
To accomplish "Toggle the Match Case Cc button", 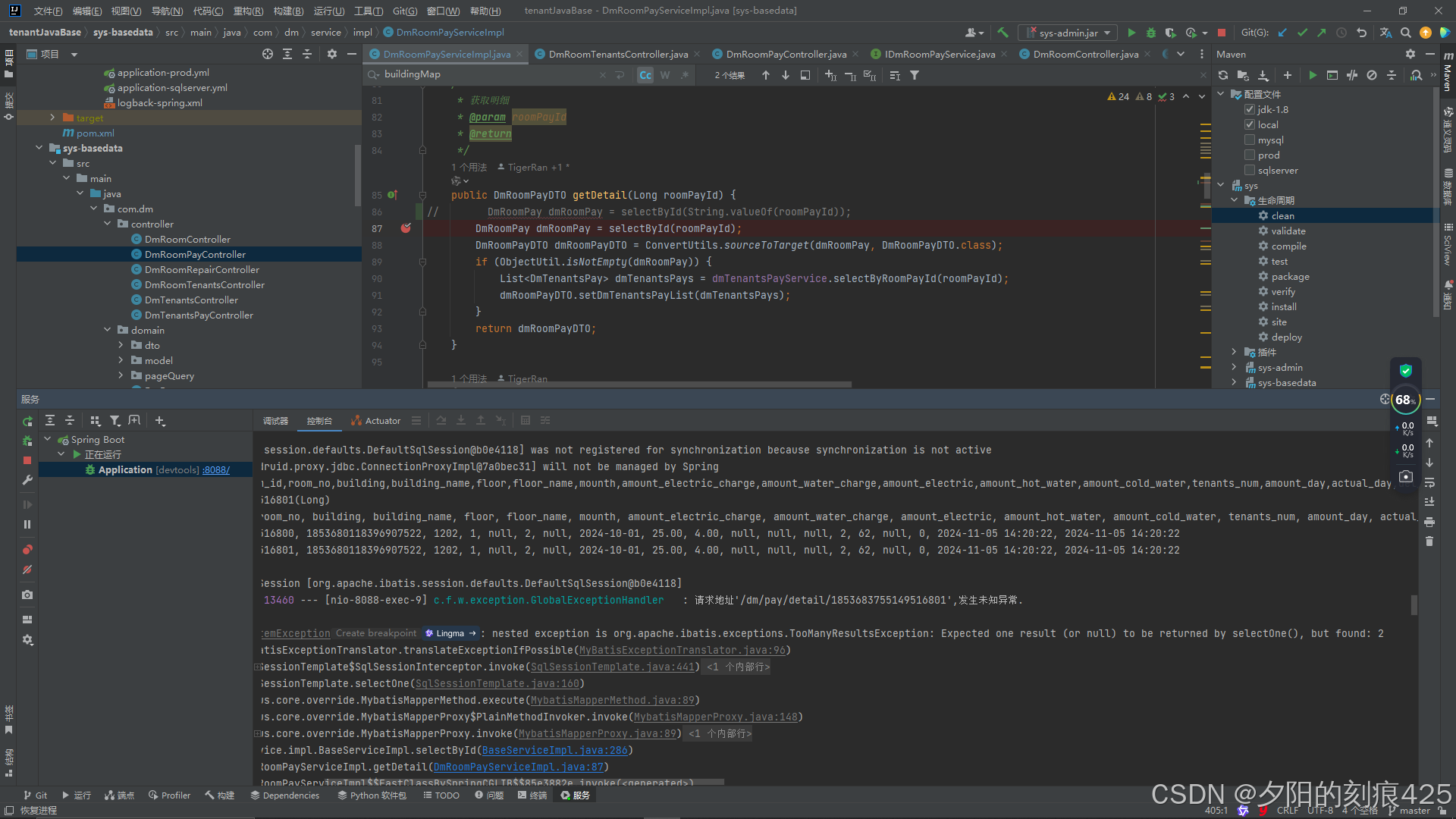I will coord(645,75).
